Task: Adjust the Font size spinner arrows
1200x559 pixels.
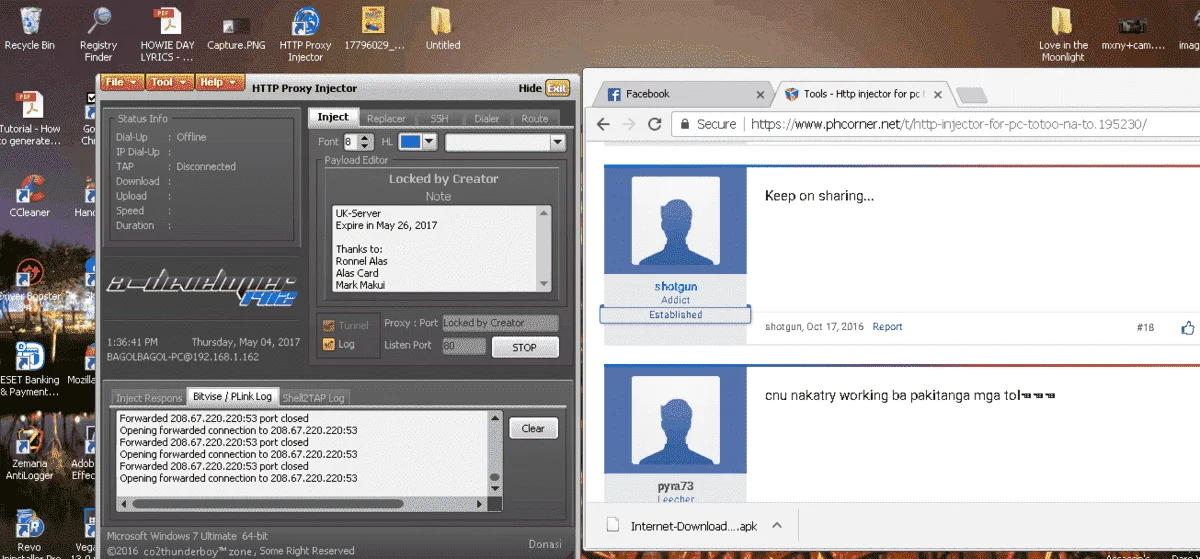Action: [366, 143]
